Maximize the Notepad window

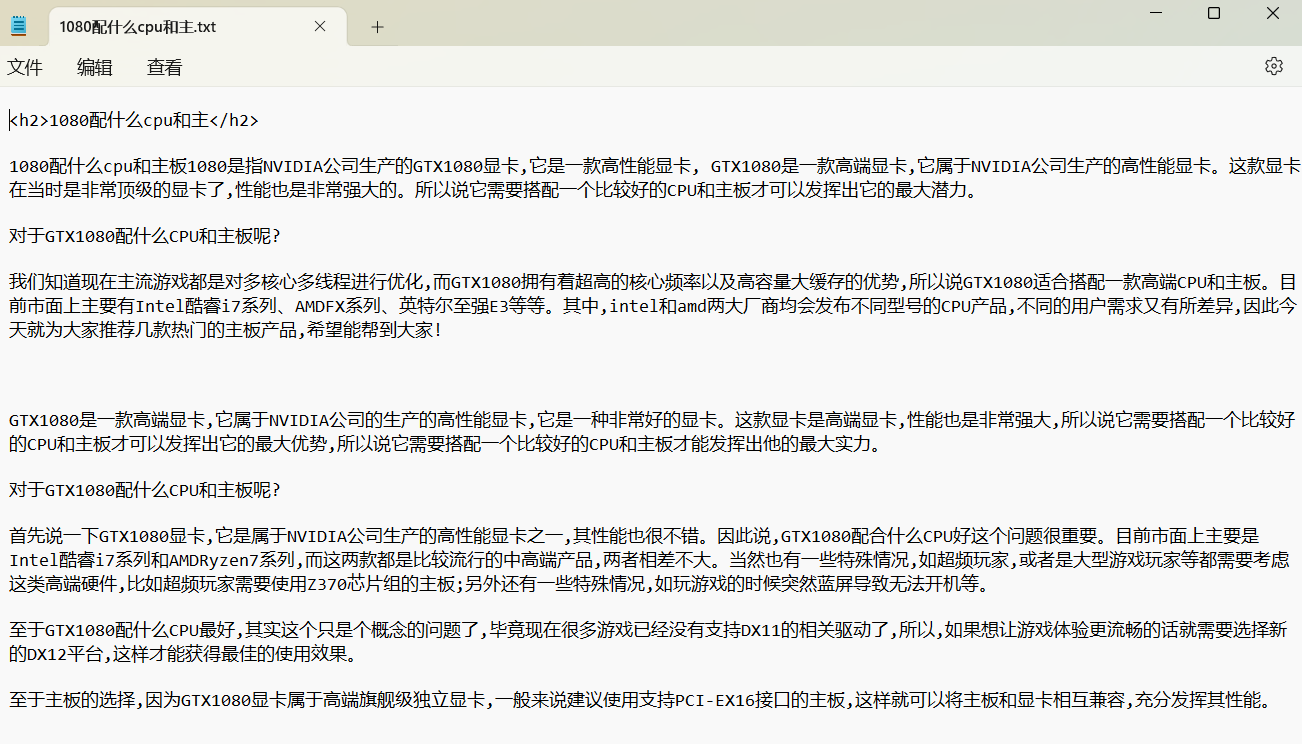[x=1214, y=13]
